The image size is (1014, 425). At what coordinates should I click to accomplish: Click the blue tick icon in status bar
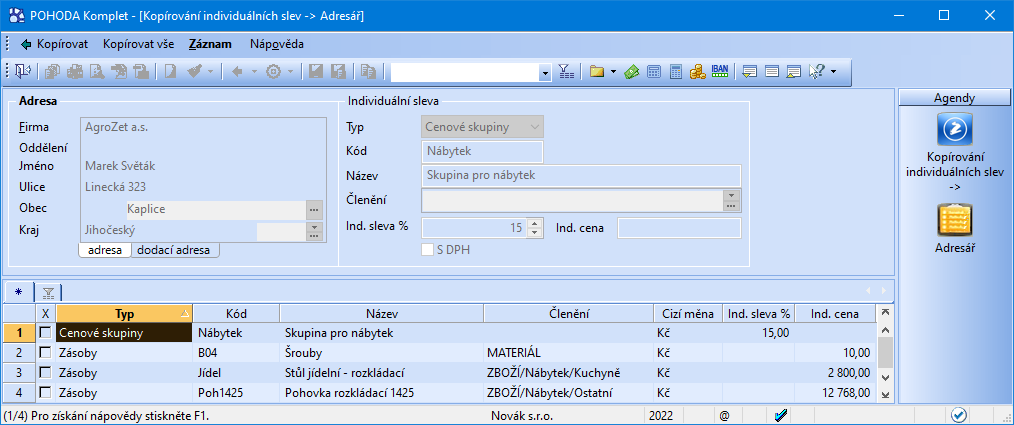coord(781,415)
